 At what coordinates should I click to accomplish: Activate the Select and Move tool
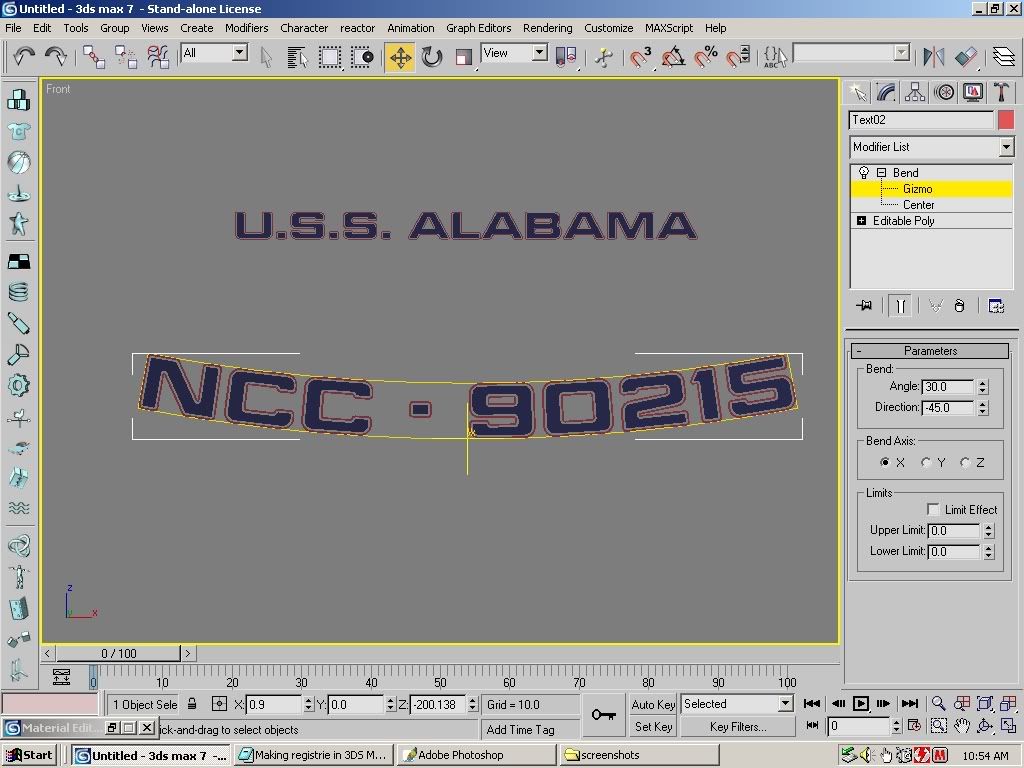point(400,57)
